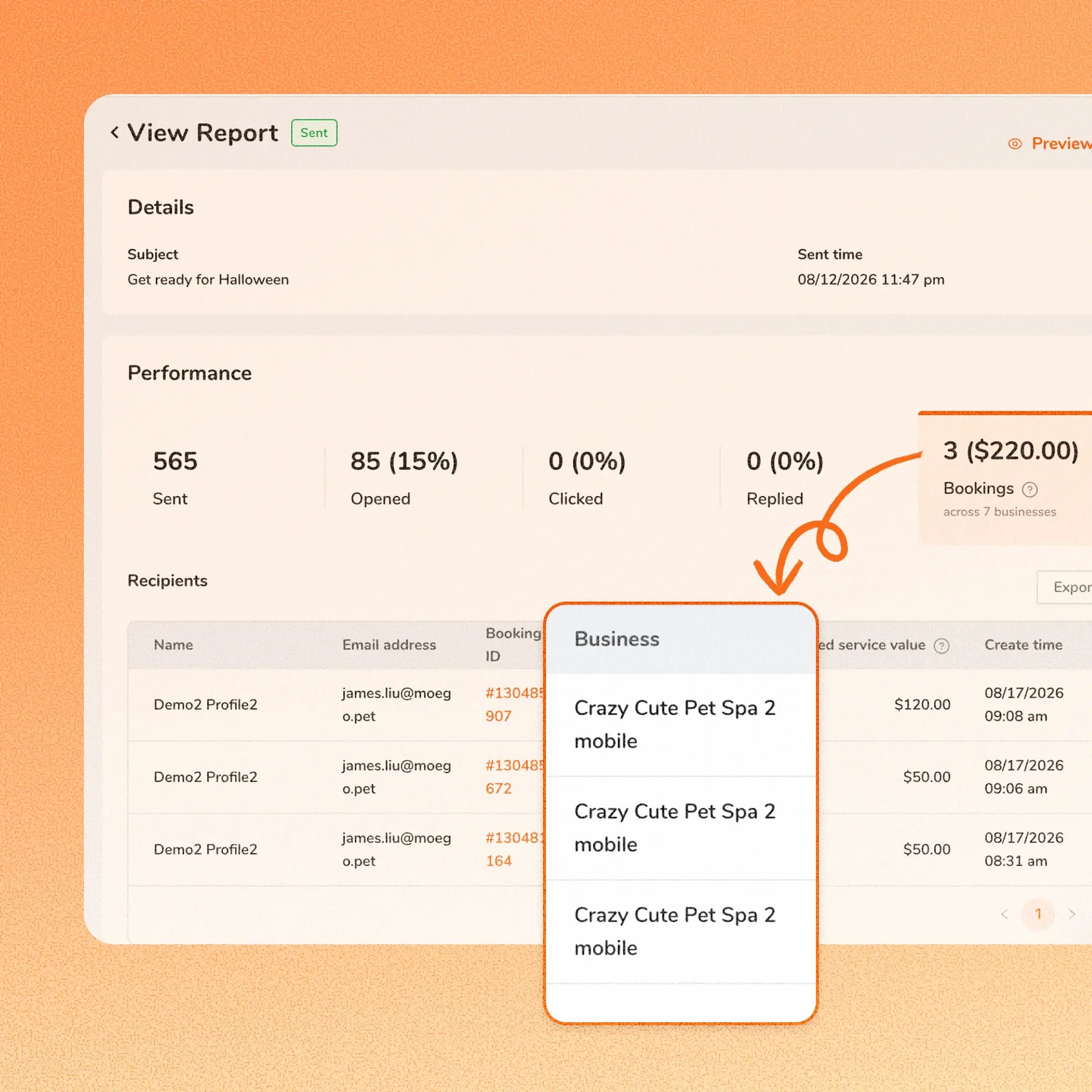Screen dimensions: 1092x1092
Task: Click the Create time column header
Action: (x=1023, y=645)
